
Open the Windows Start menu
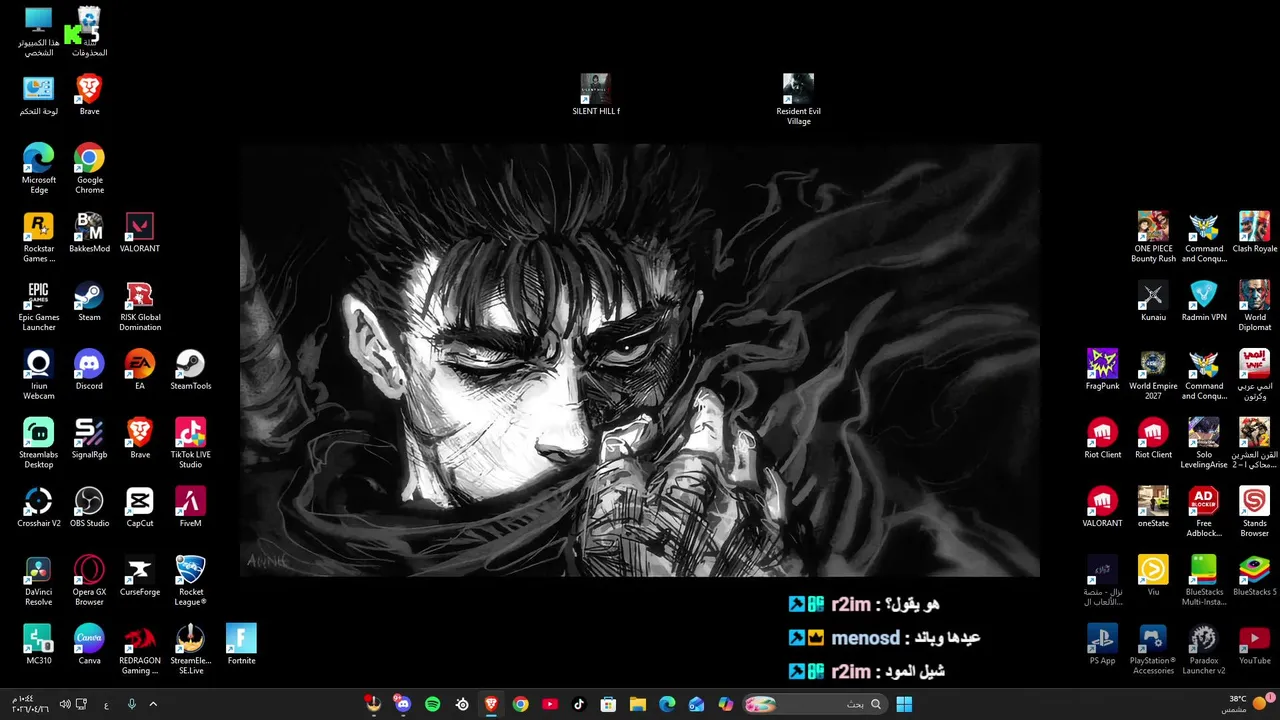pos(904,704)
